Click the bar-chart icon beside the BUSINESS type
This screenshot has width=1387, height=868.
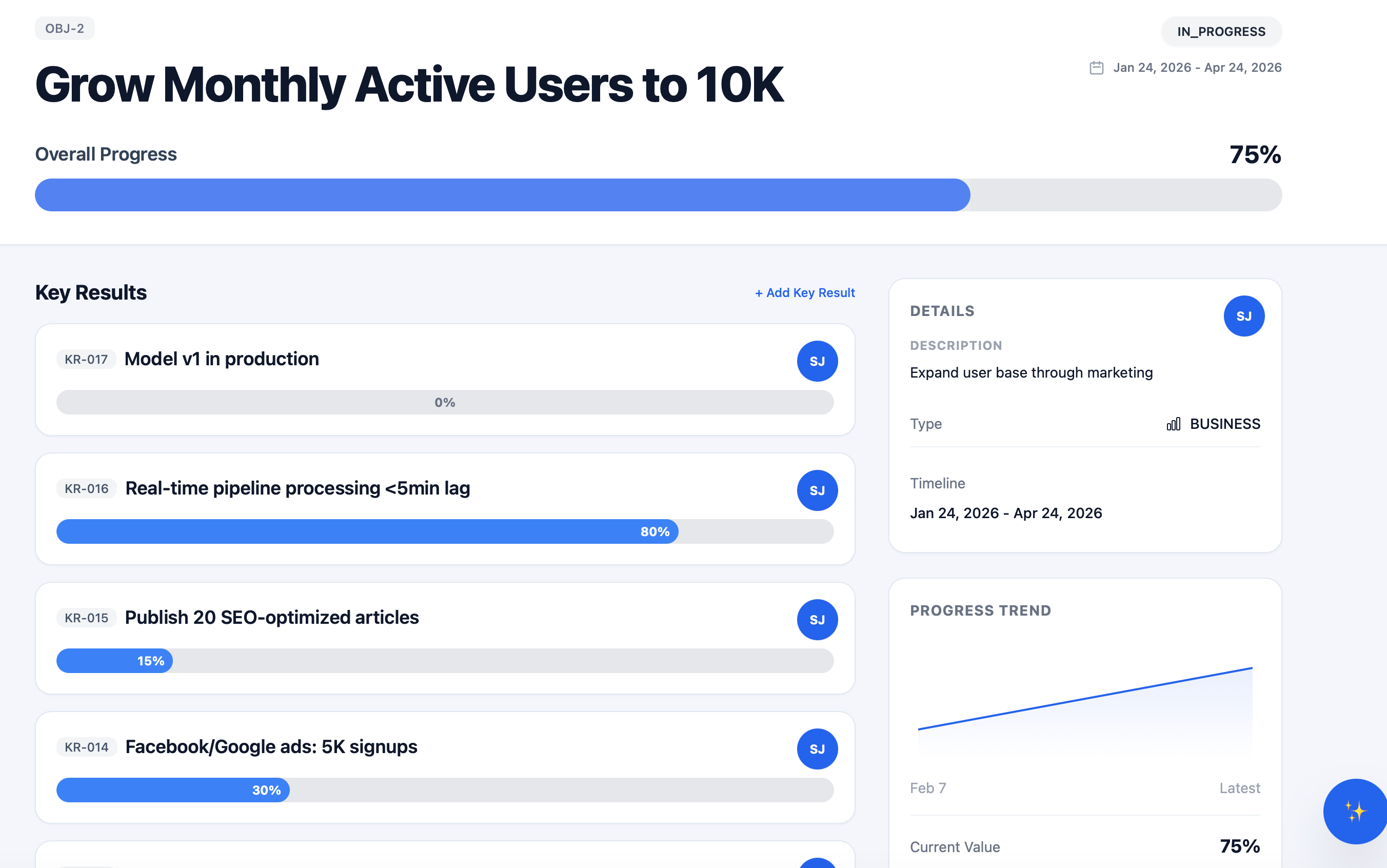[1173, 424]
